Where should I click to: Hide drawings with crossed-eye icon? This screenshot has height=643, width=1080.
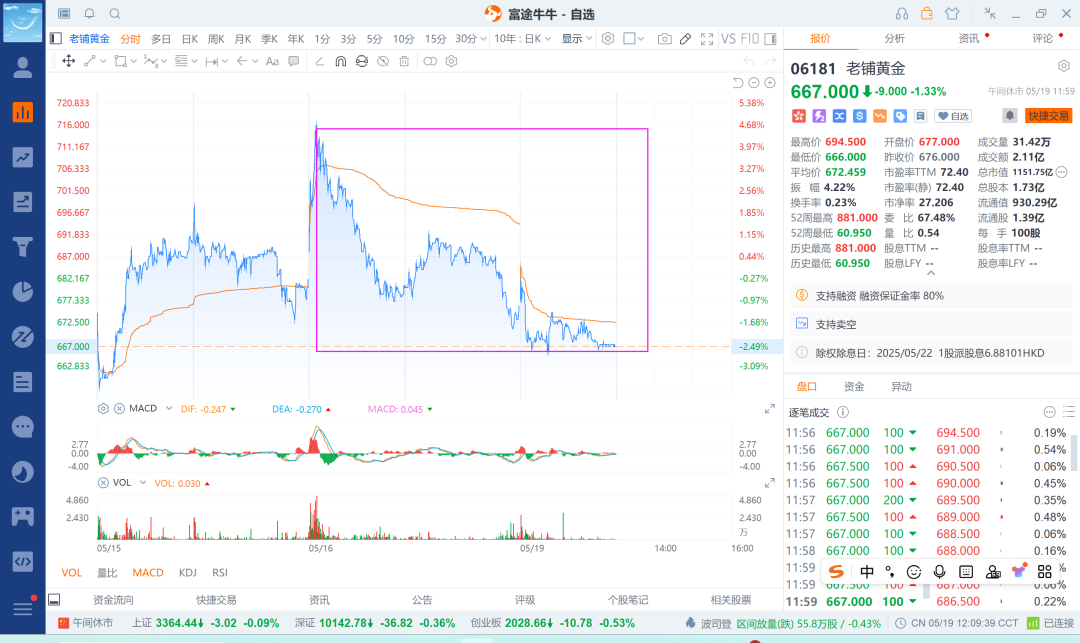[383, 61]
